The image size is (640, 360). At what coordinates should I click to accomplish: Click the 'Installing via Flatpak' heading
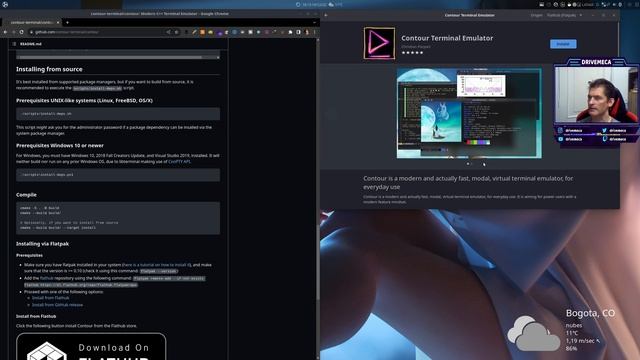(42, 244)
